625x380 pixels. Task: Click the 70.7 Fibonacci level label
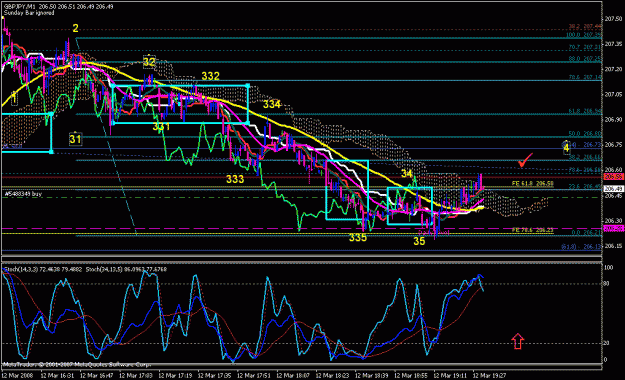click(585, 47)
